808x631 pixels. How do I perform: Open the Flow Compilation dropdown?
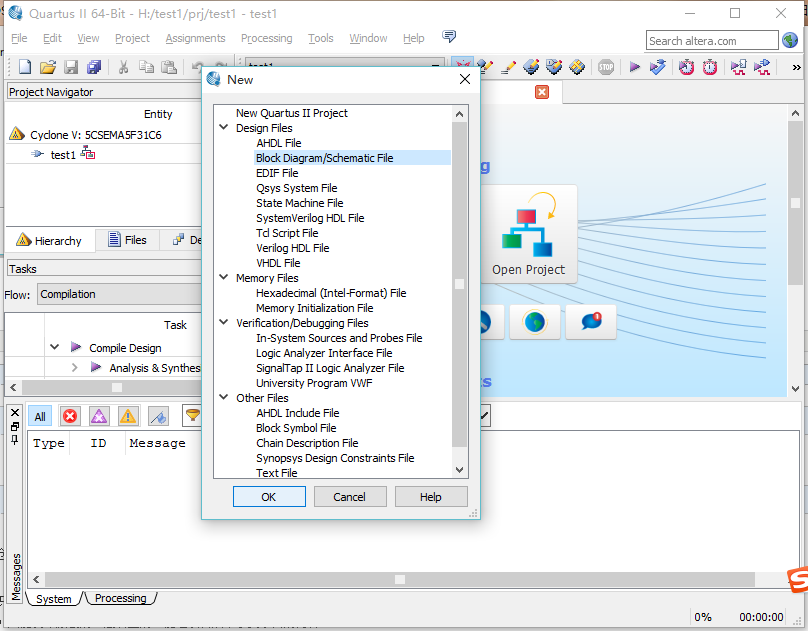click(x=120, y=294)
